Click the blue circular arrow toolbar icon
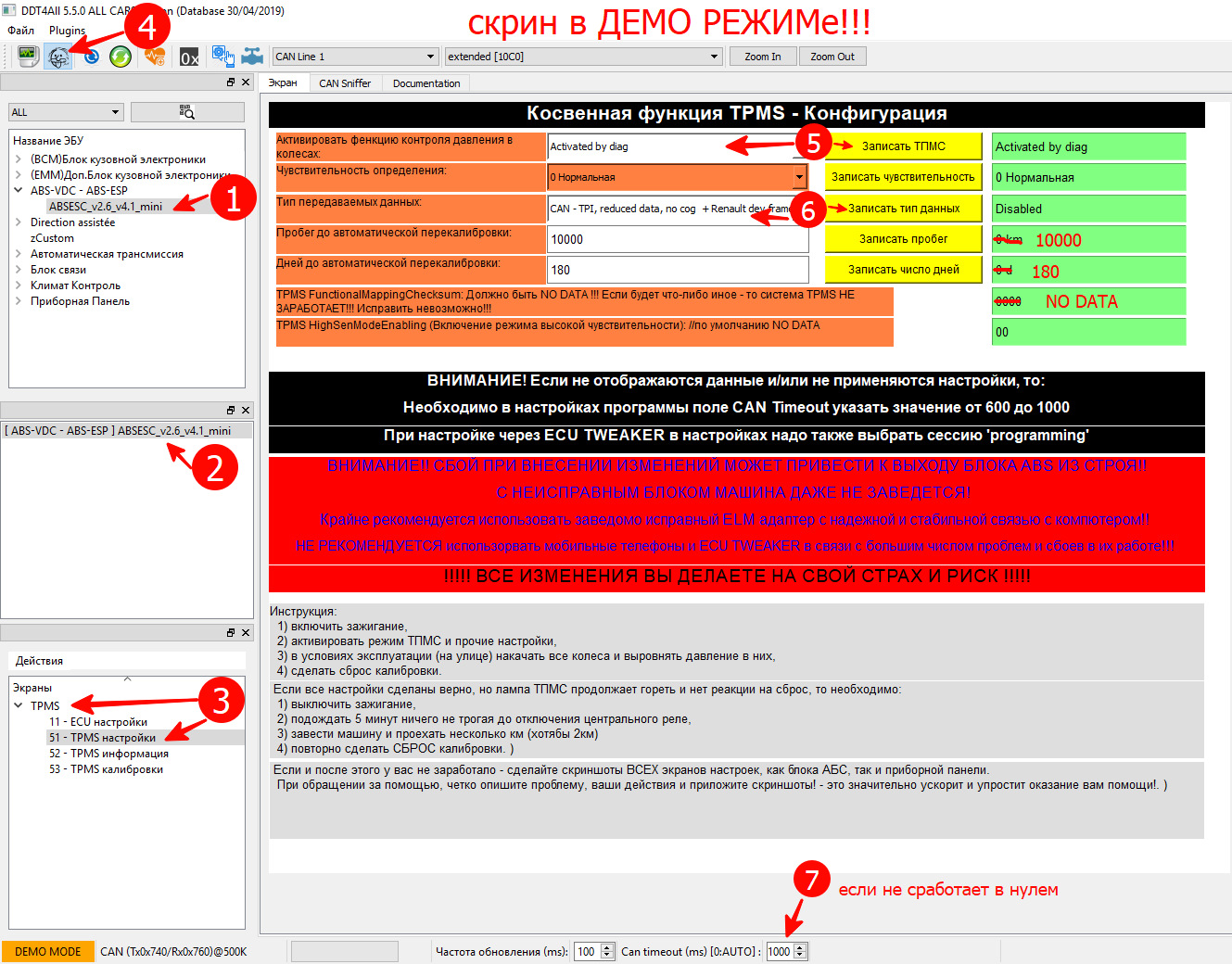The image size is (1232, 964). (91, 57)
